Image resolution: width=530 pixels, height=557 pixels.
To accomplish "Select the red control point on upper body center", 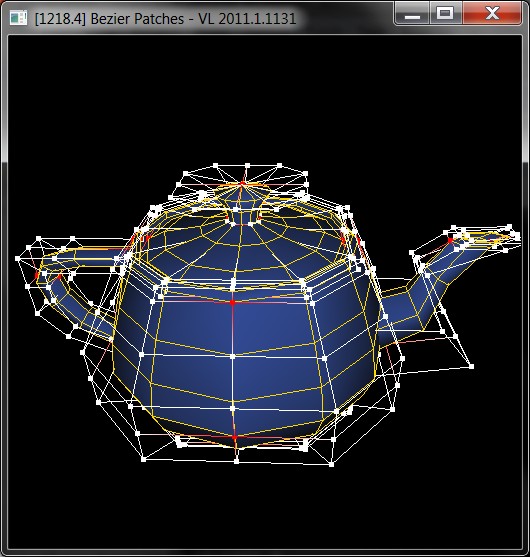I will (x=232, y=303).
